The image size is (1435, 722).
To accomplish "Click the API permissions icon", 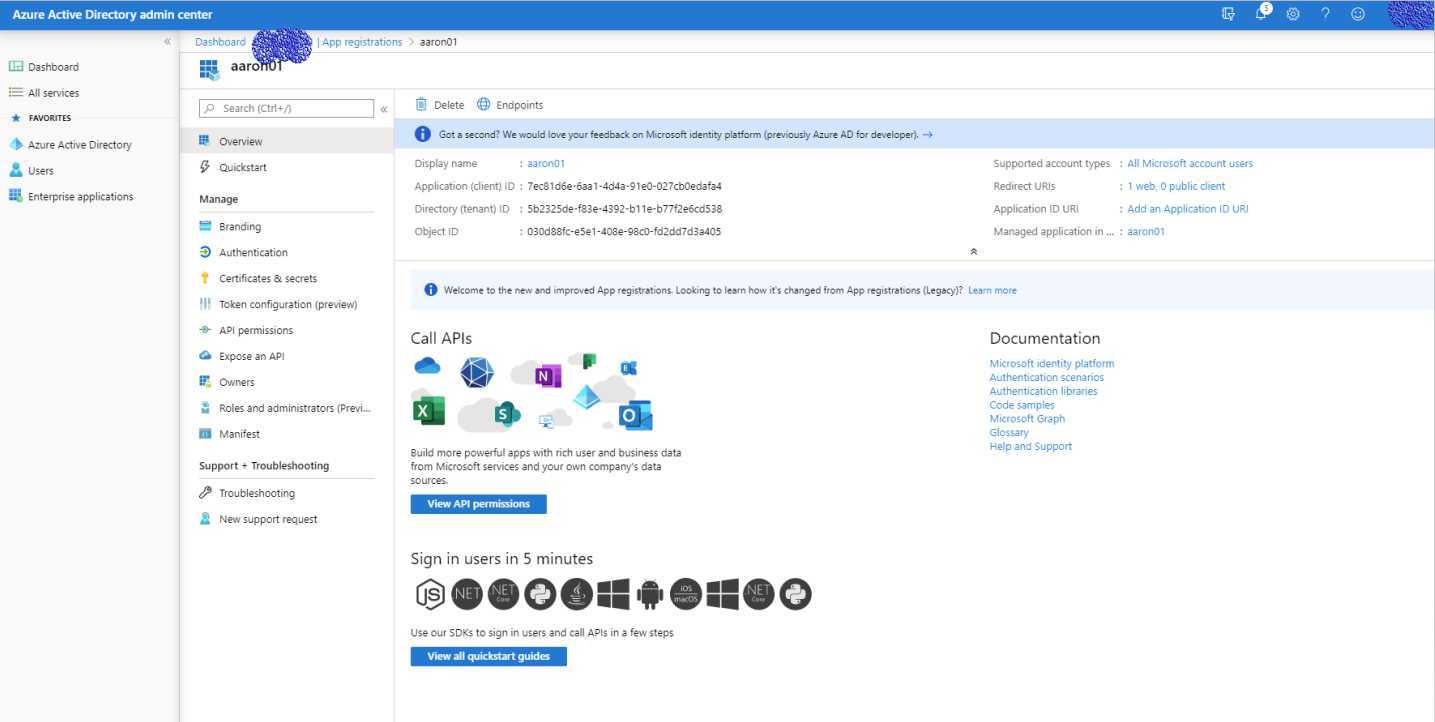I will 205,331.
